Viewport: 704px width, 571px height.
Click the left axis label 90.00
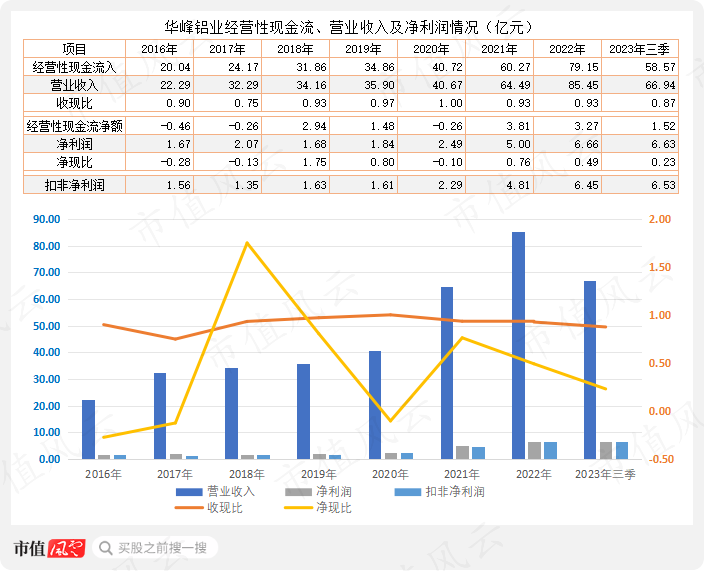[x=47, y=220]
